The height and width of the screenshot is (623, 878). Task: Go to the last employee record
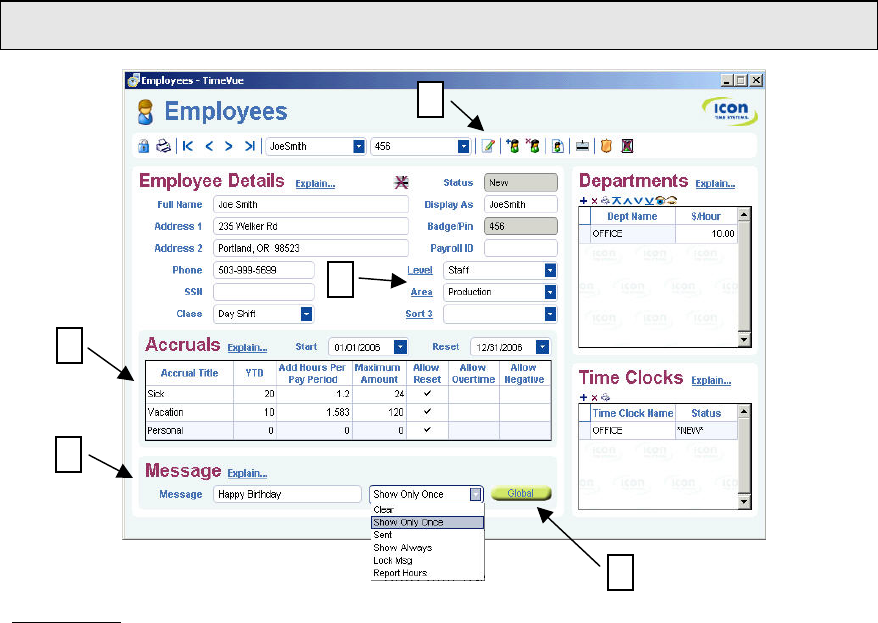(x=250, y=146)
